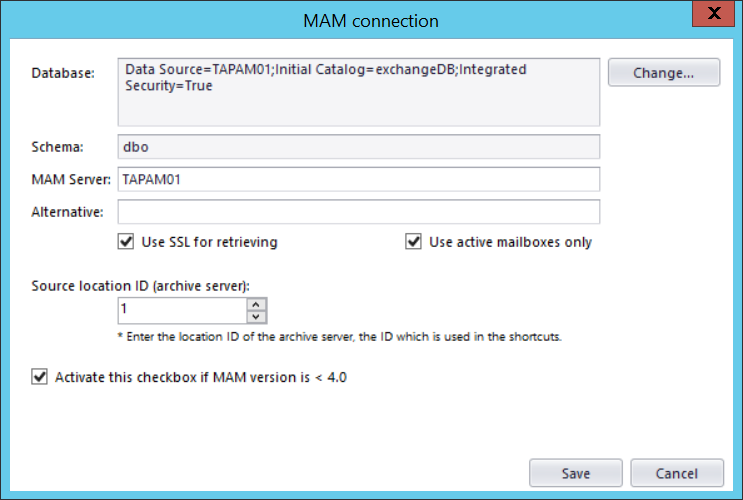The height and width of the screenshot is (500, 743).
Task: Cancel the MAM connection dialog
Action: tap(677, 473)
